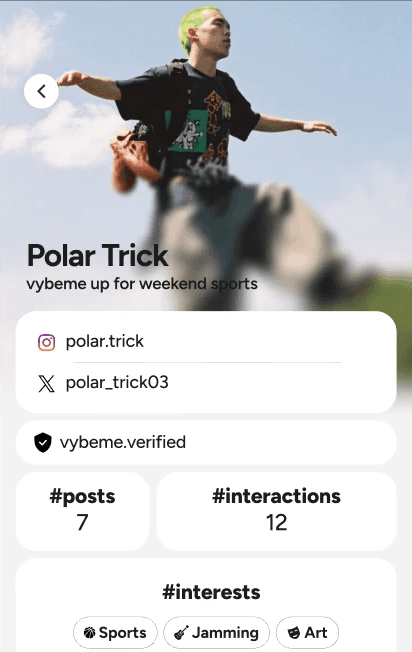The width and height of the screenshot is (412, 652).
Task: Select the Sports interest tag
Action: [x=115, y=633]
